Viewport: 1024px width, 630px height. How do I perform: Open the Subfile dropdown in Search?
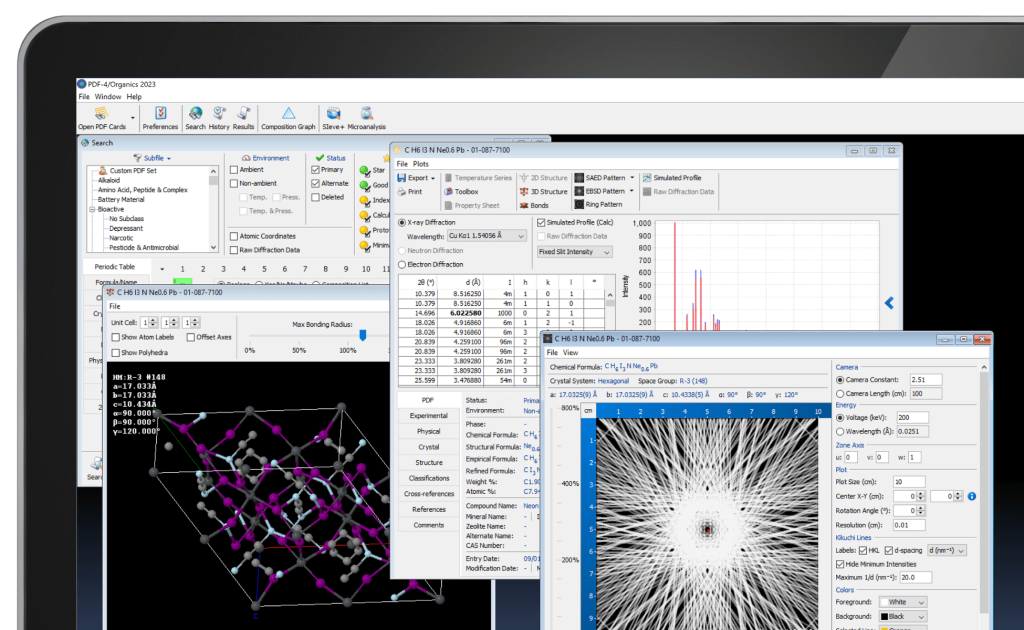click(153, 158)
